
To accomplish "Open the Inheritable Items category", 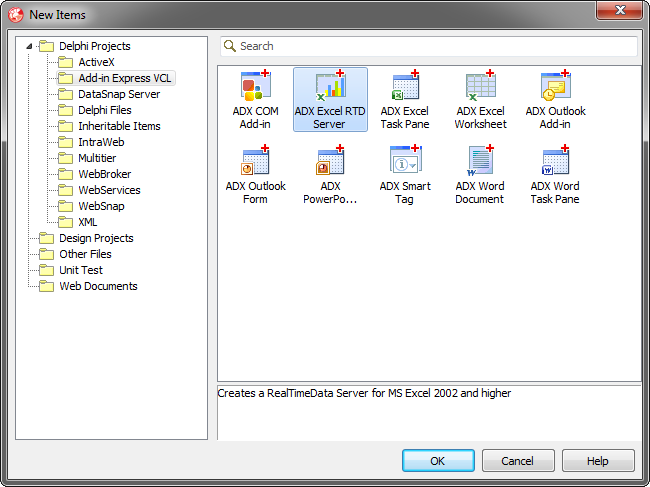I will tap(119, 126).
